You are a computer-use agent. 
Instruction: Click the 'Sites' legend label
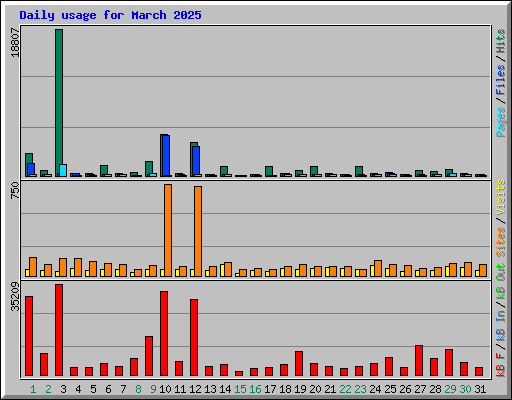click(x=501, y=242)
